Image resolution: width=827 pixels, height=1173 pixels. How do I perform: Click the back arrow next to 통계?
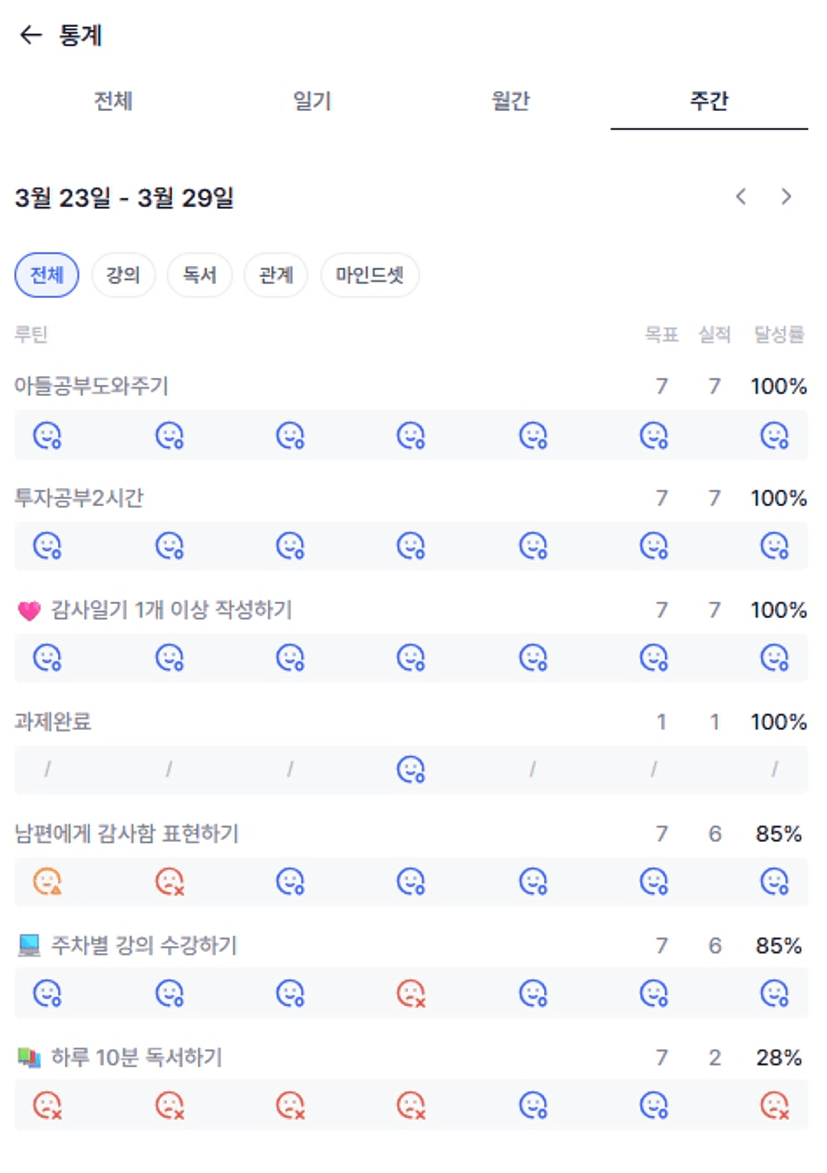31,36
